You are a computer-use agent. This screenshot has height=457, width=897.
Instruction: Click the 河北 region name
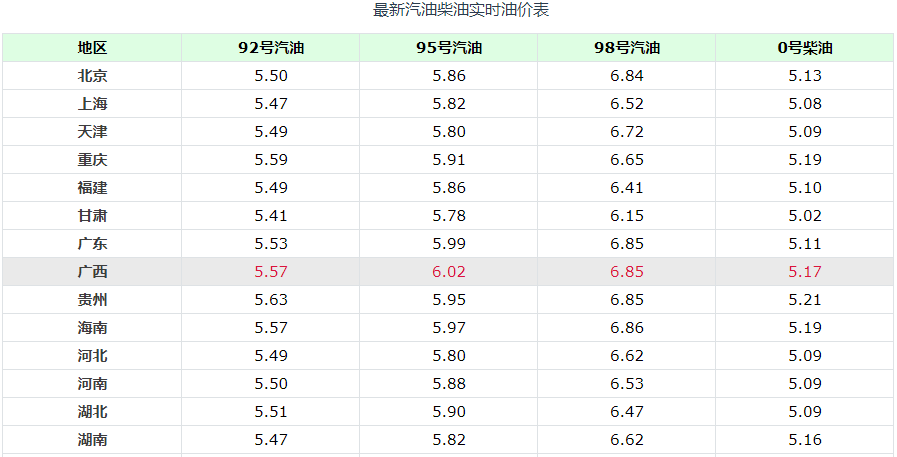92,356
